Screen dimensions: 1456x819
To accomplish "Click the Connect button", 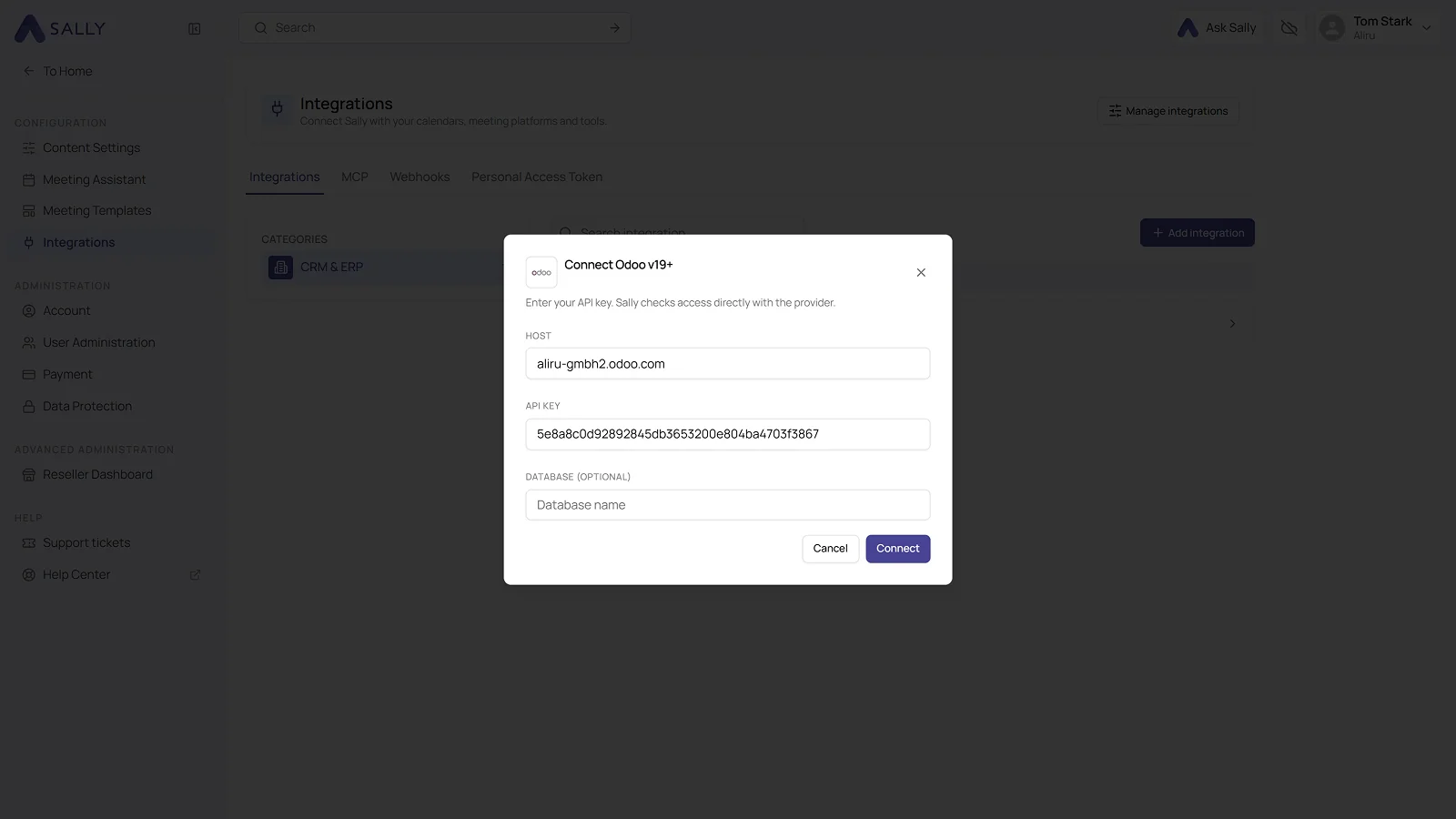I will pyautogui.click(x=897, y=549).
